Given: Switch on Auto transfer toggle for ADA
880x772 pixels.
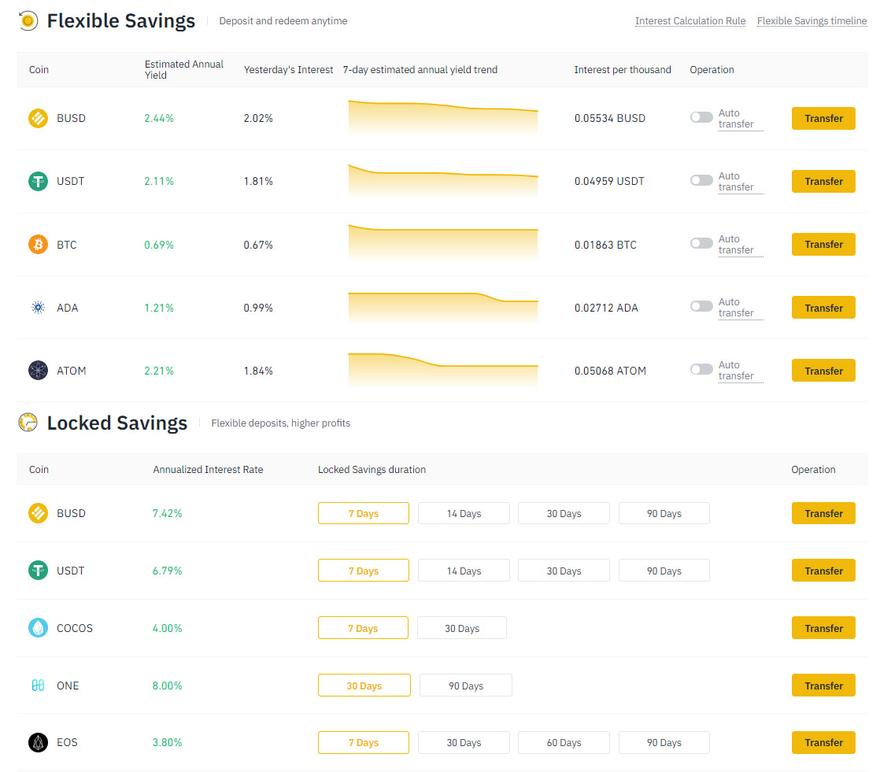Looking at the screenshot, I should click(701, 306).
